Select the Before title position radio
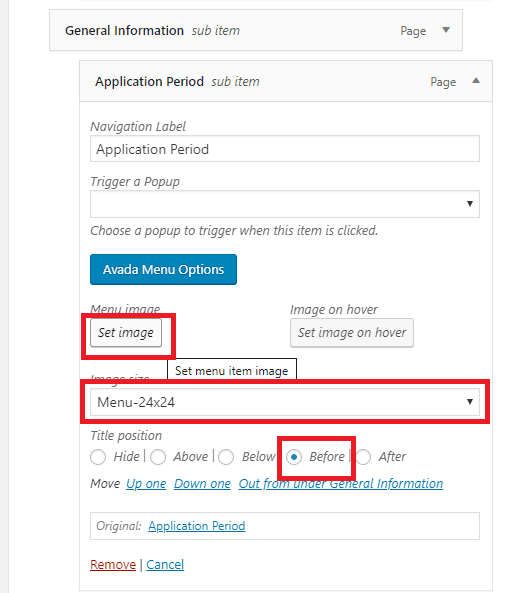This screenshot has width=525, height=593. (294, 457)
